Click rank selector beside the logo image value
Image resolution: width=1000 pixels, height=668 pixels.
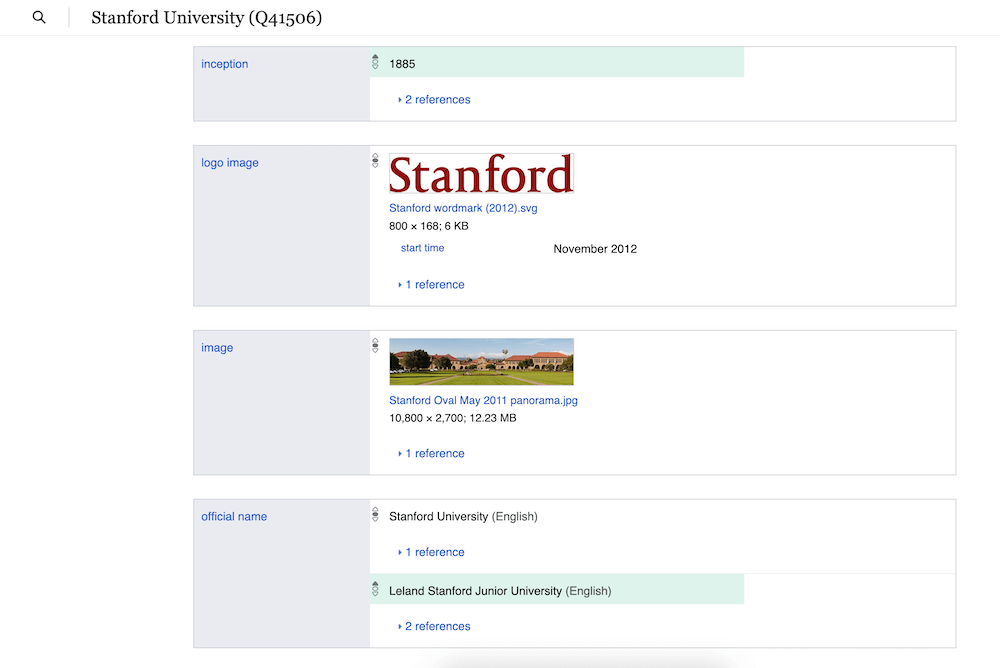pyautogui.click(x=374, y=160)
